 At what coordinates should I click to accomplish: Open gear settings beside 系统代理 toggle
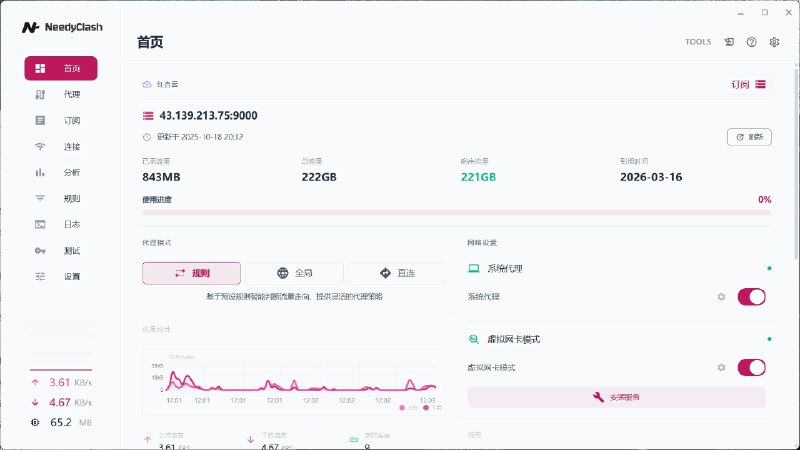(x=721, y=297)
